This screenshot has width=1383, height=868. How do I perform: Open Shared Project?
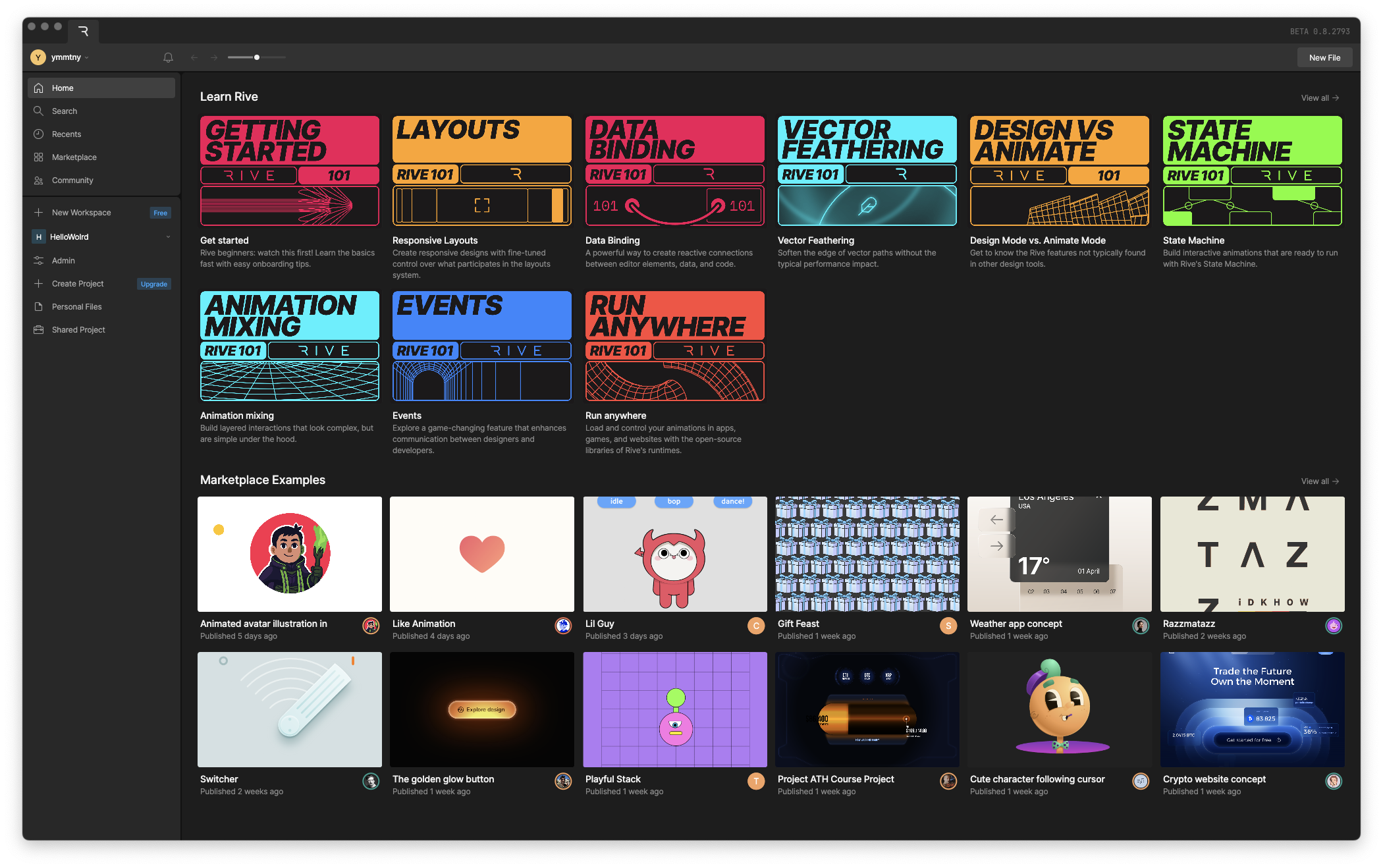click(101, 329)
